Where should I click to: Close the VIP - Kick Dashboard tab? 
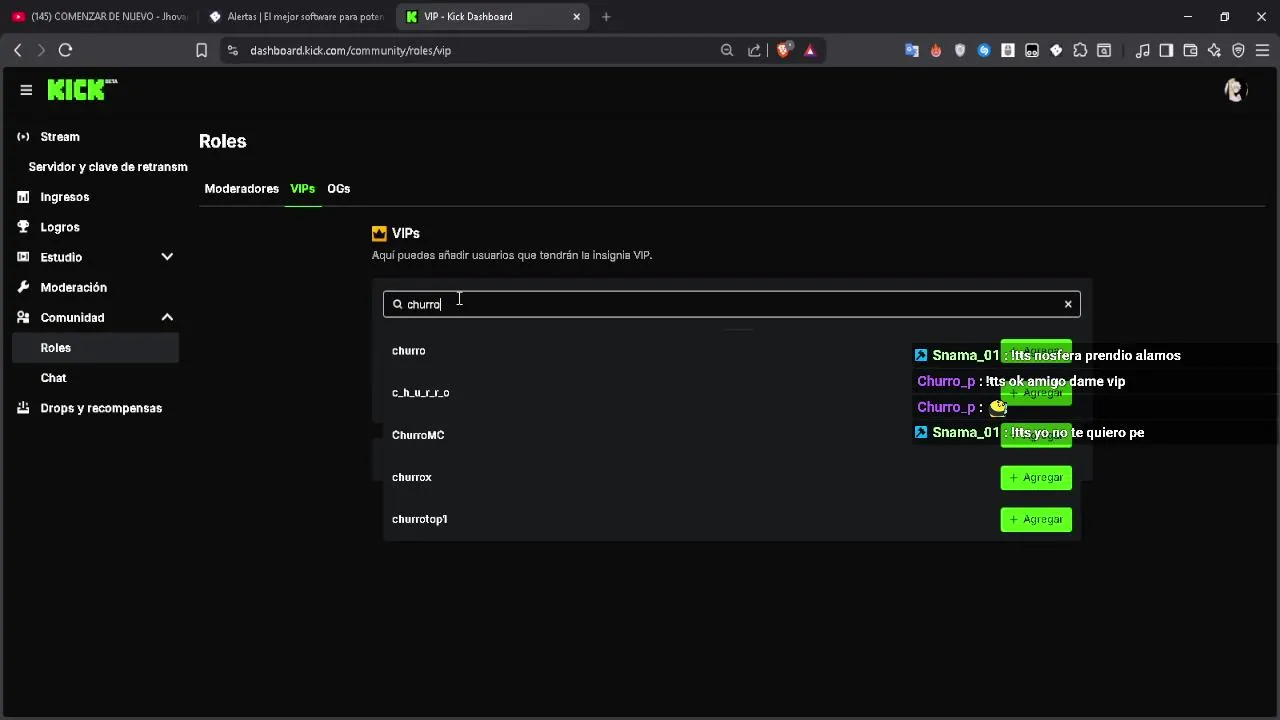click(x=576, y=16)
